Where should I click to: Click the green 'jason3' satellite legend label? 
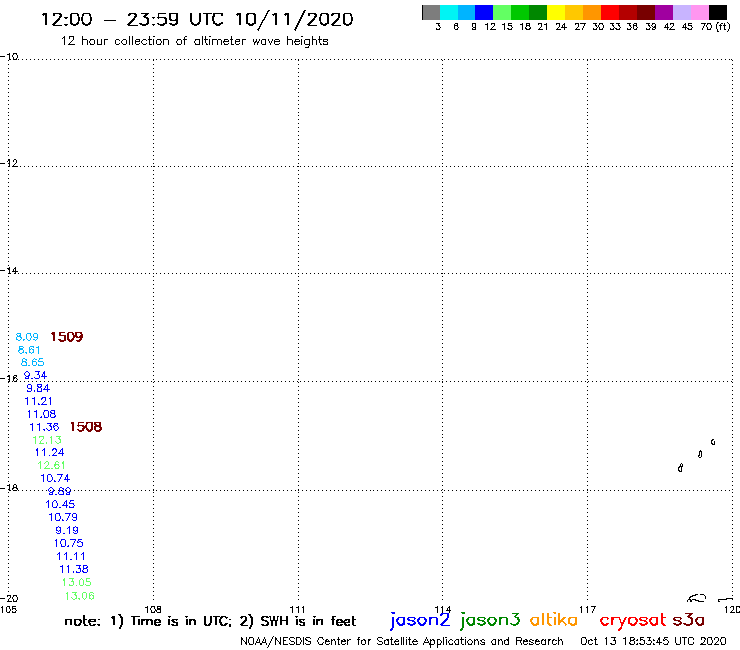[490, 620]
